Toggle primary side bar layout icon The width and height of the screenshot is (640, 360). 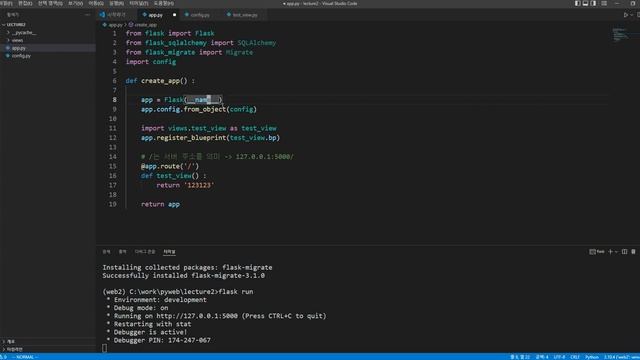click(x=577, y=3)
